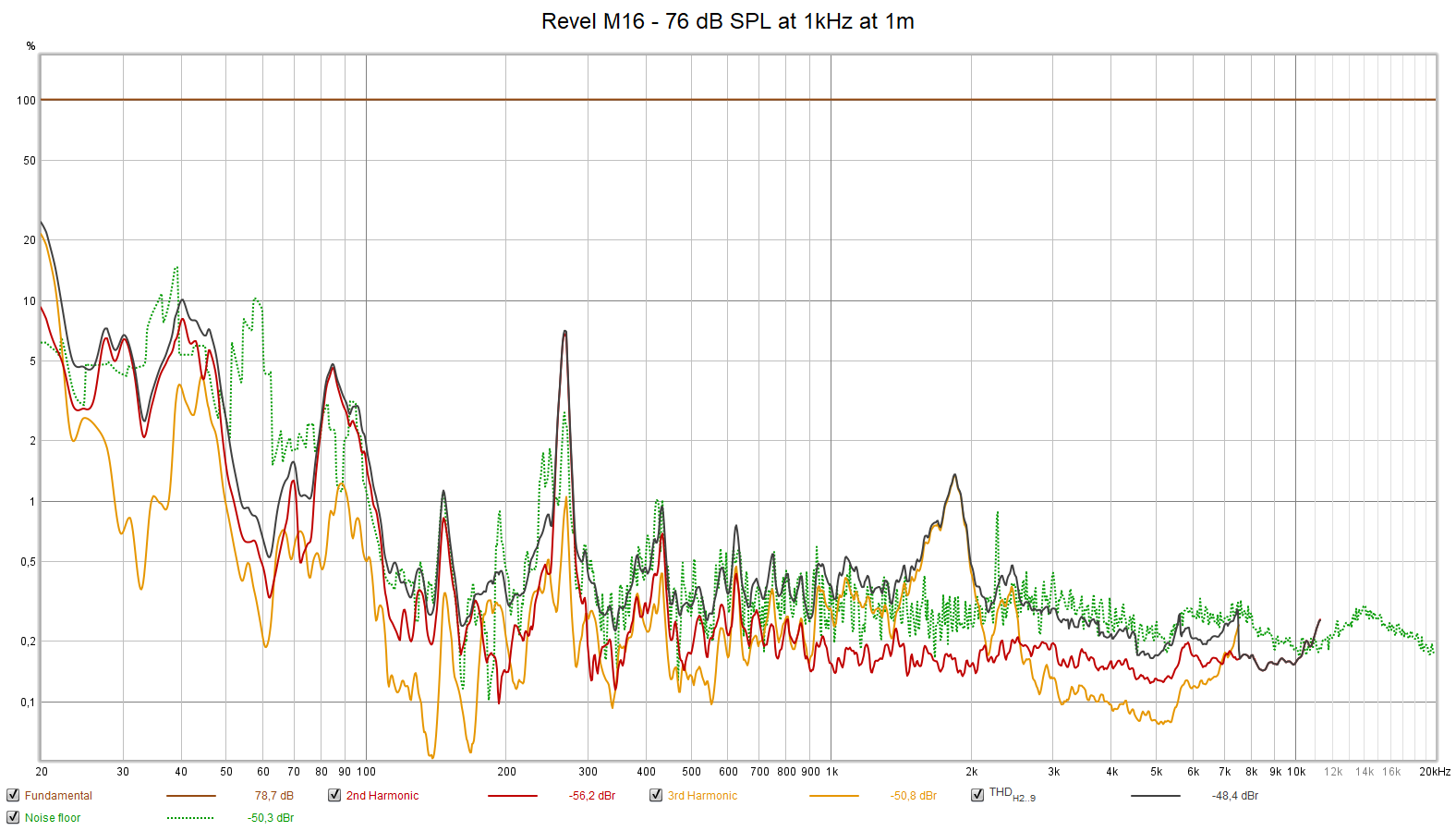Click the 2nd Harmonic red line swatch

tap(512, 796)
